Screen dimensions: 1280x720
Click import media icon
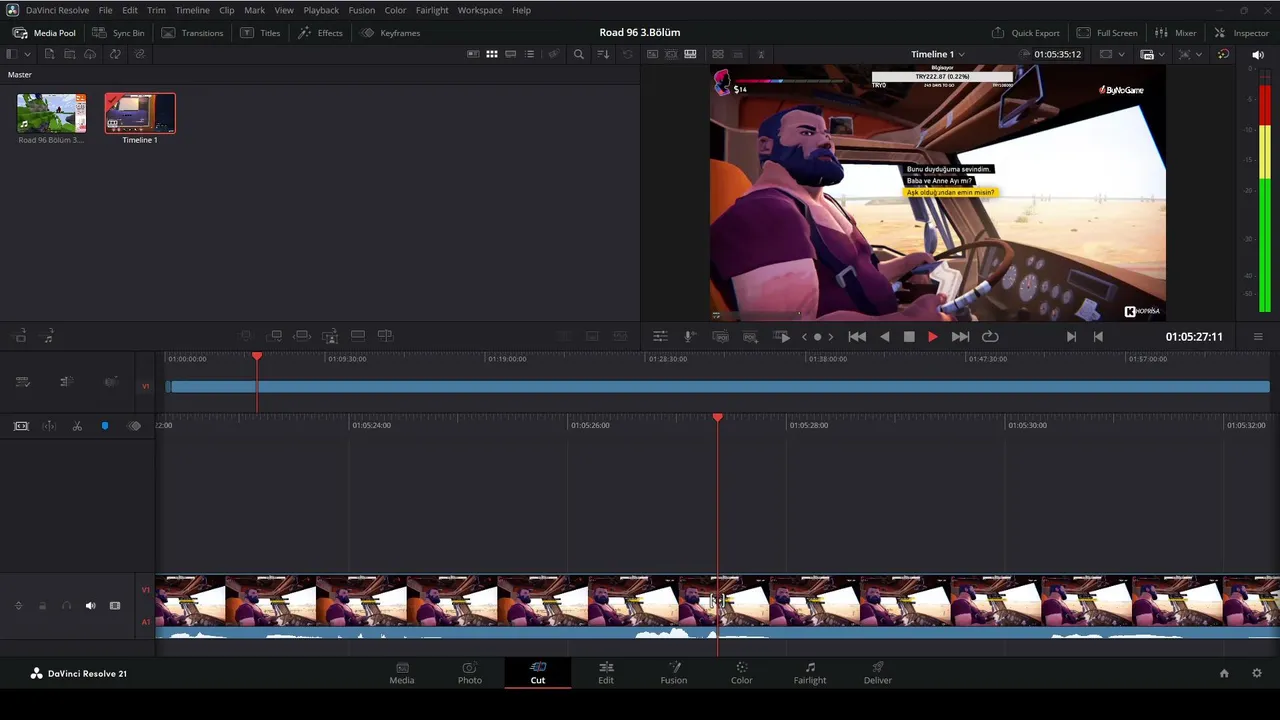click(49, 54)
